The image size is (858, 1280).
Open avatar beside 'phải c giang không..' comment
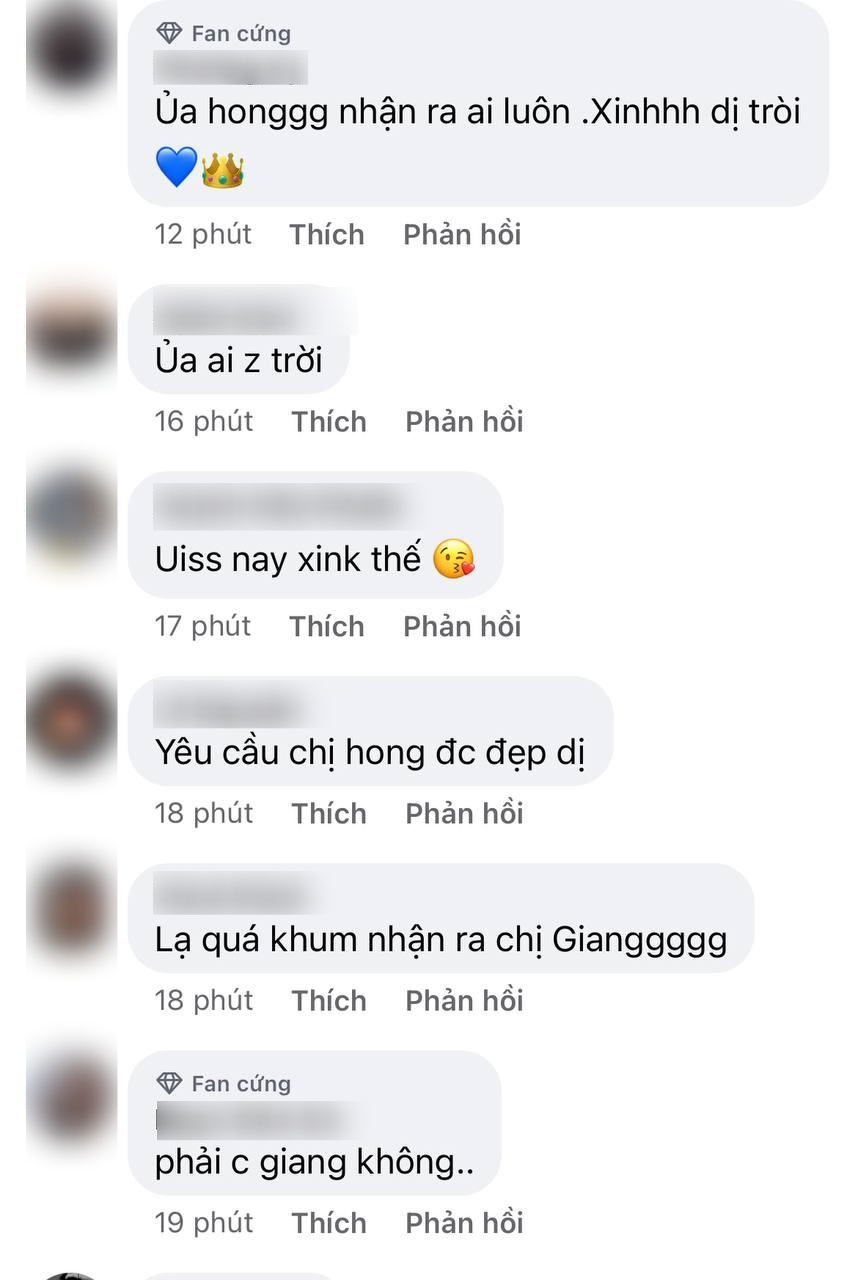tap(70, 1095)
